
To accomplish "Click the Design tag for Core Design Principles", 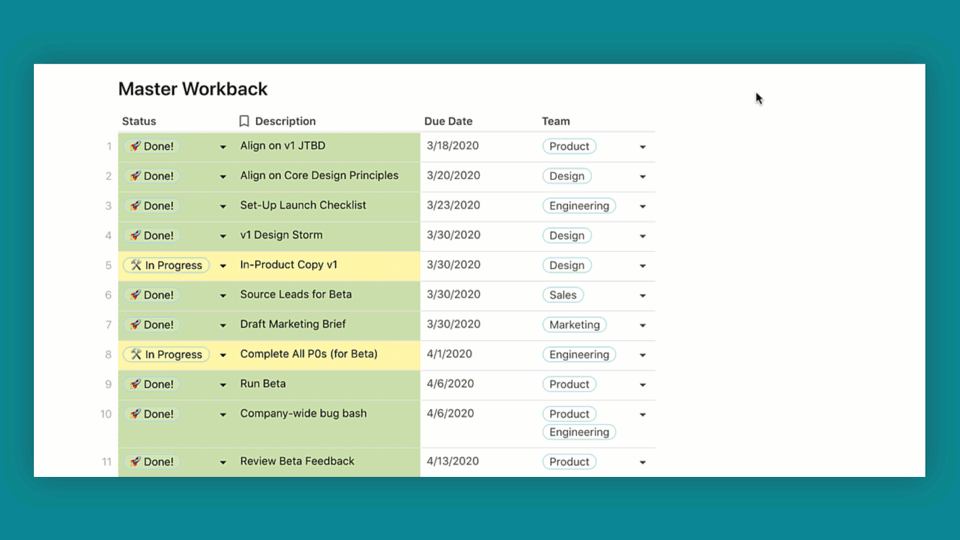I will pyautogui.click(x=567, y=176).
